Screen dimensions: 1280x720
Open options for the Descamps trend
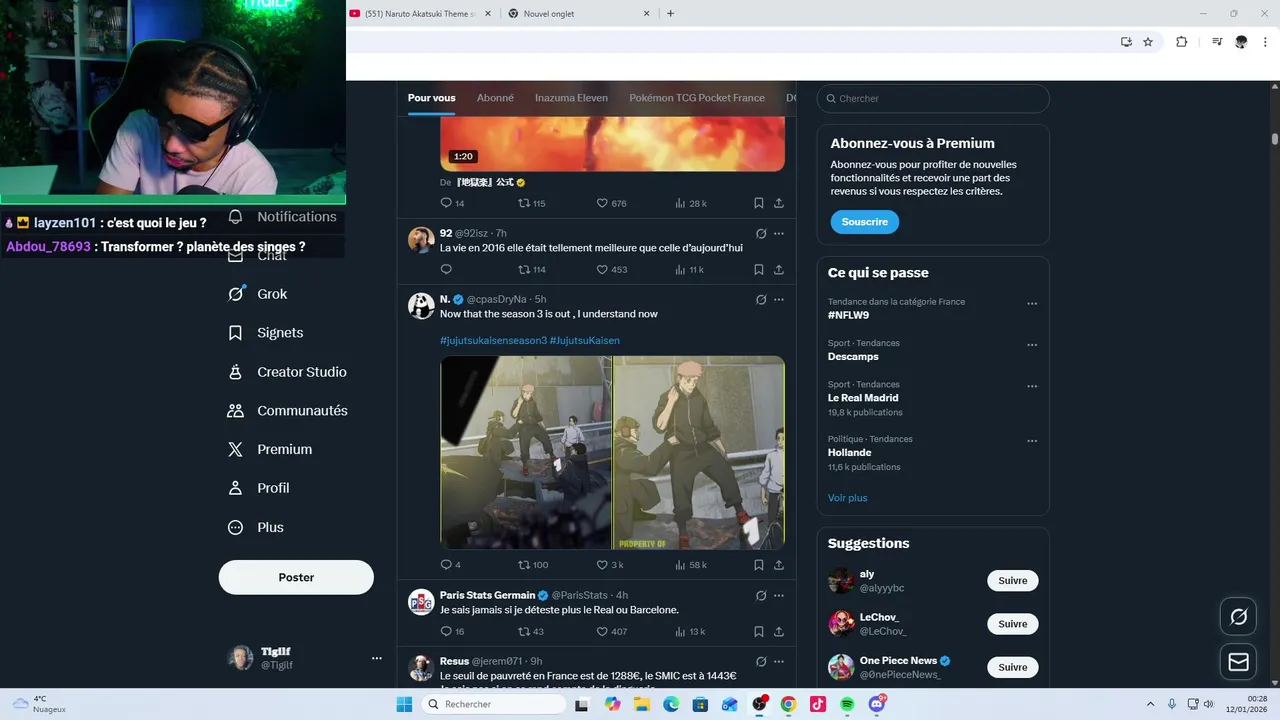coord(1032,345)
